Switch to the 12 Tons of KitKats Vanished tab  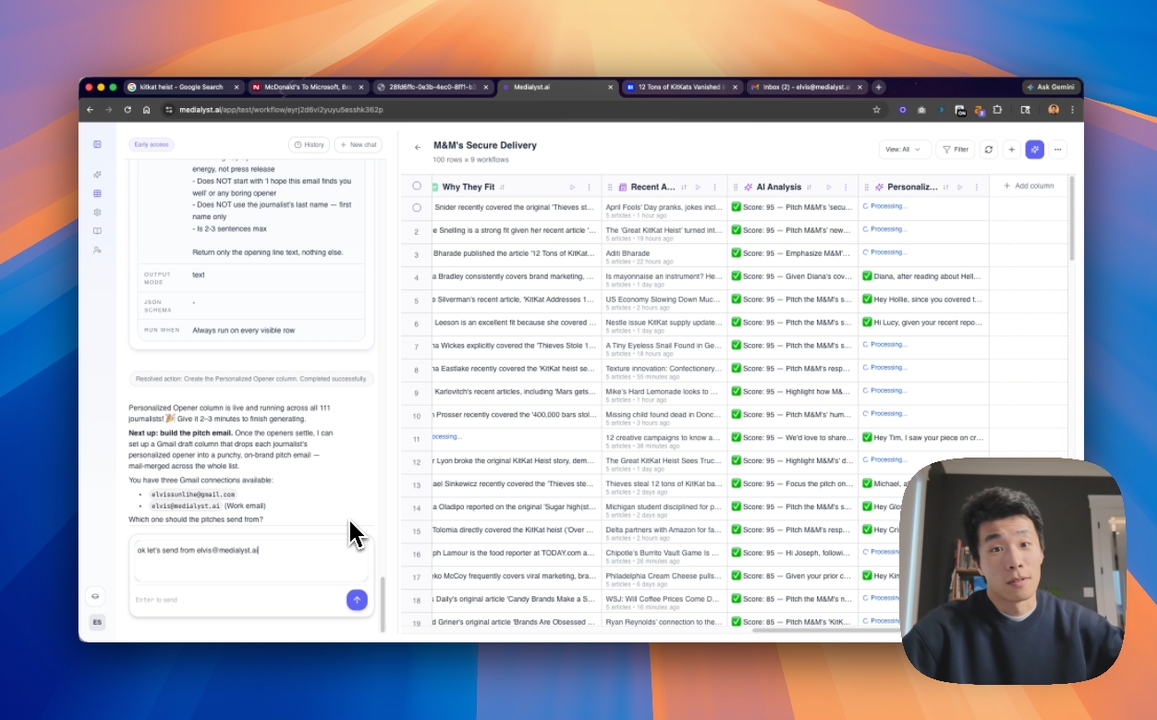(x=681, y=87)
